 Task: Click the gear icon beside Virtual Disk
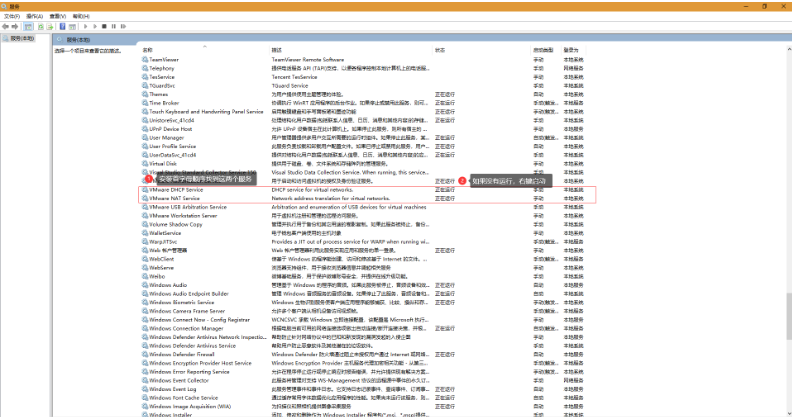click(145, 164)
